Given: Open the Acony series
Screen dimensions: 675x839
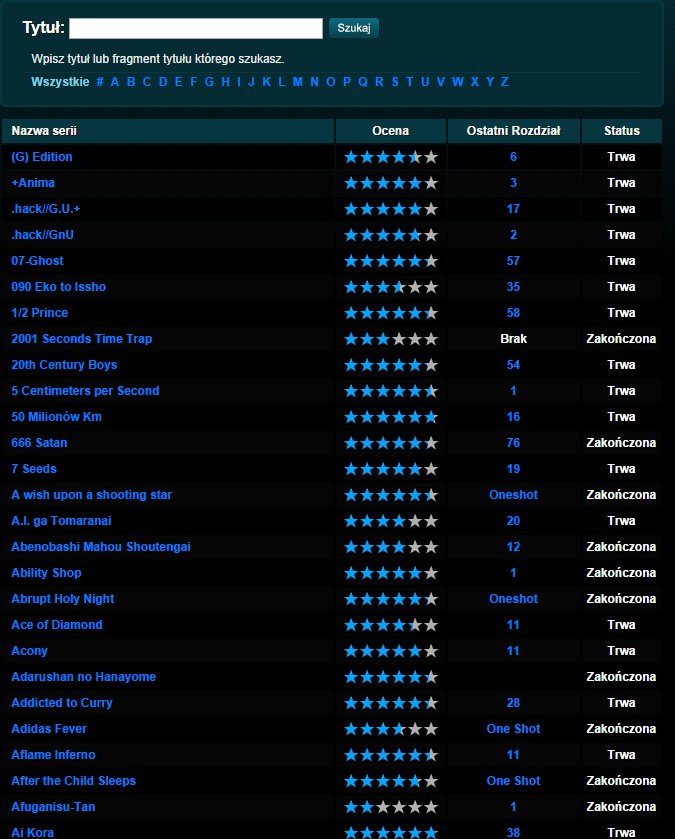Looking at the screenshot, I should pos(29,651).
